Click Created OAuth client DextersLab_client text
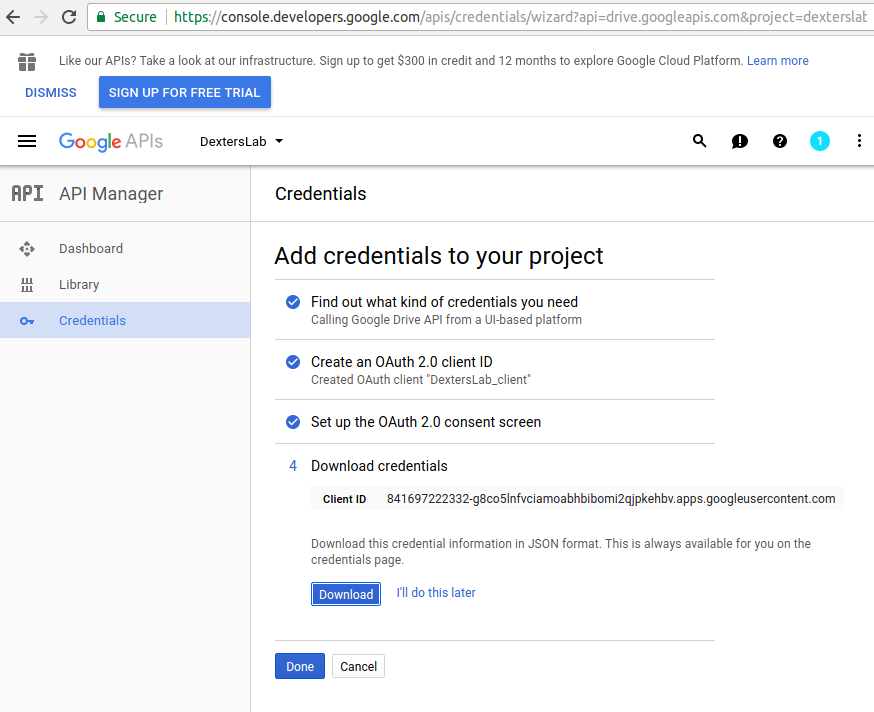 click(421, 380)
